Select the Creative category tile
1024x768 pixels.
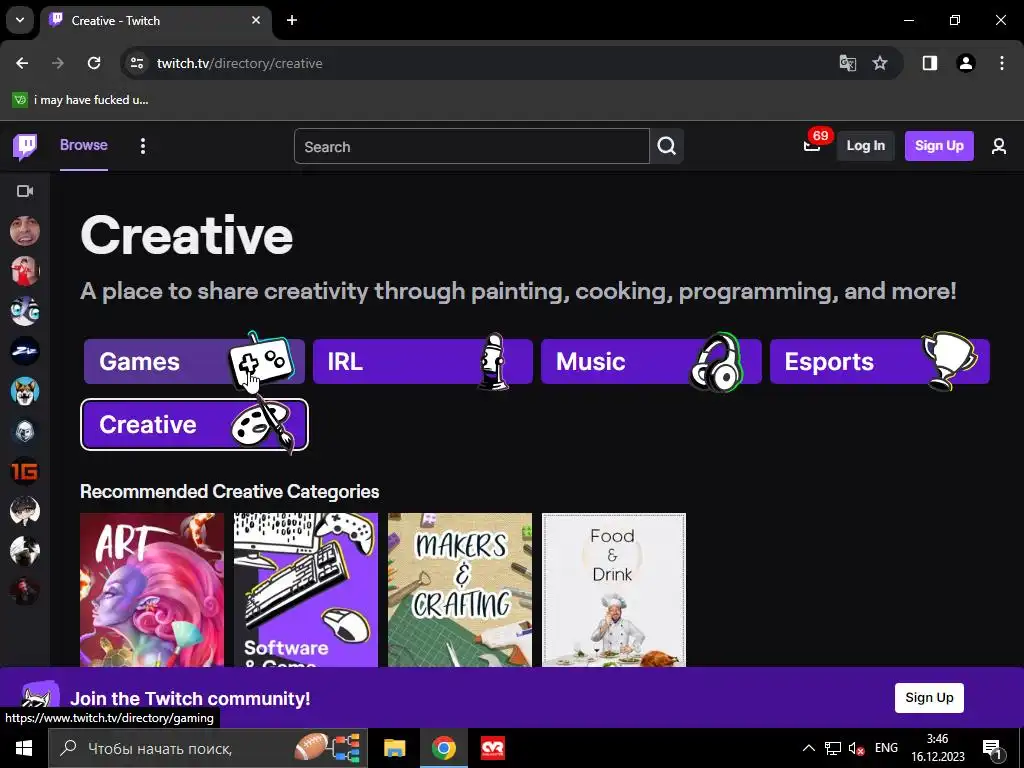click(194, 424)
